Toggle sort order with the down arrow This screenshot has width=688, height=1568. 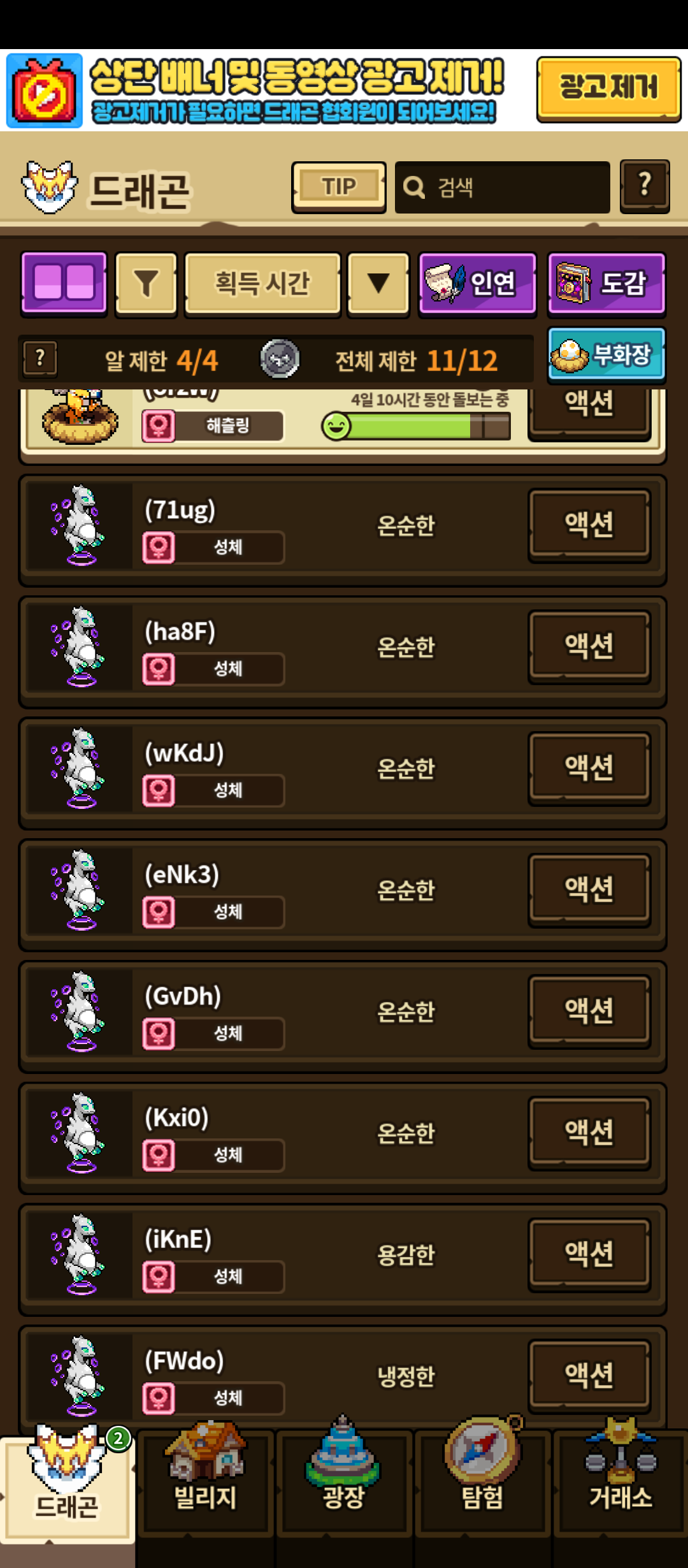tap(378, 284)
